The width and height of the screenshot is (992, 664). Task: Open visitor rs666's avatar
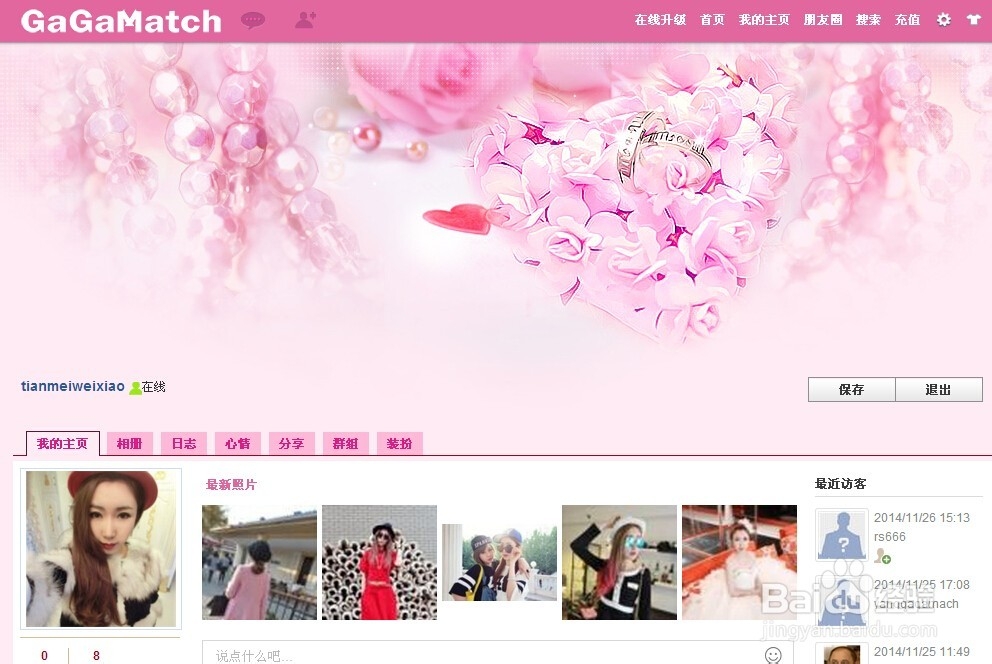pyautogui.click(x=841, y=535)
